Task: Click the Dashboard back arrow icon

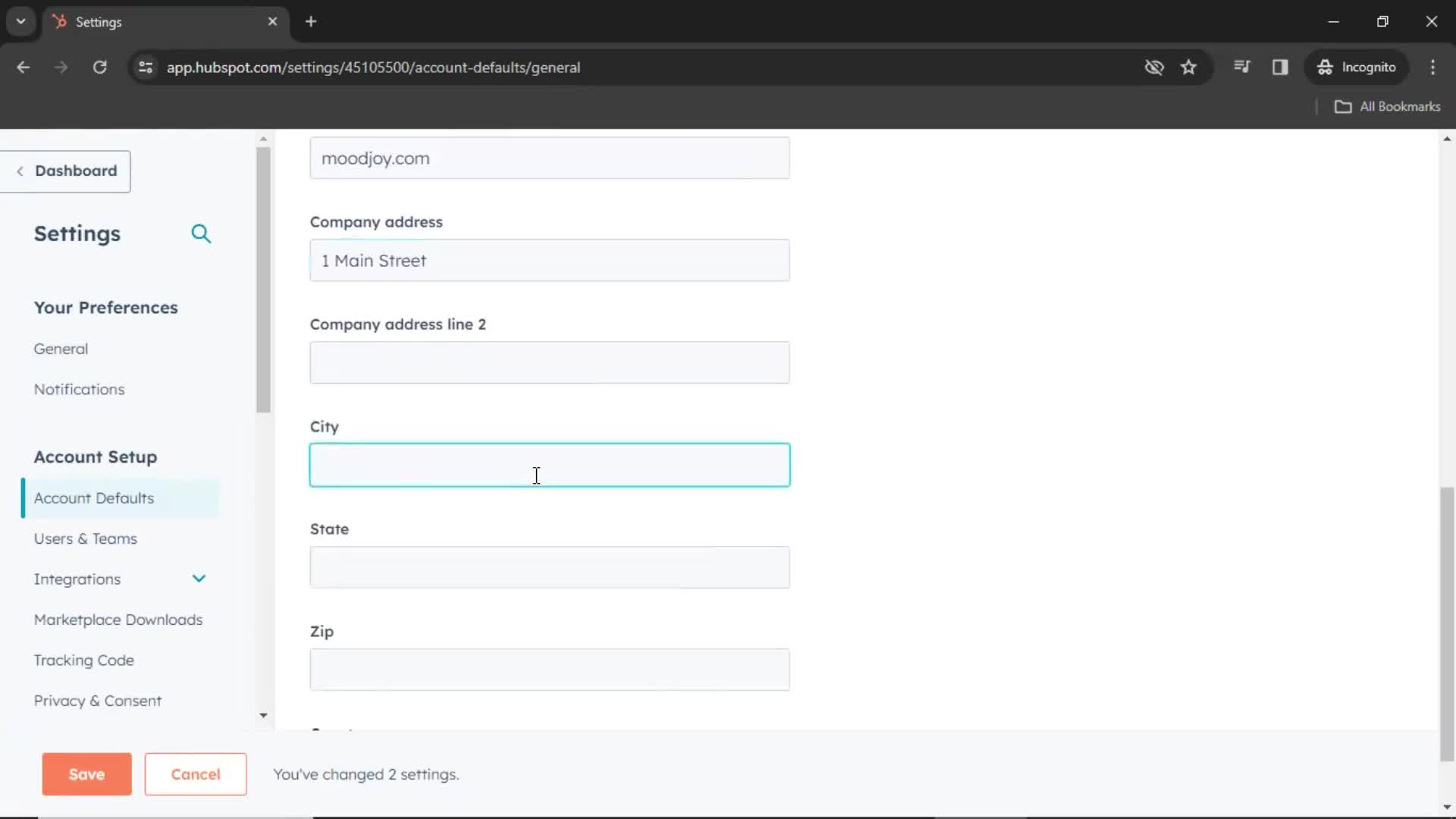Action: coord(20,170)
